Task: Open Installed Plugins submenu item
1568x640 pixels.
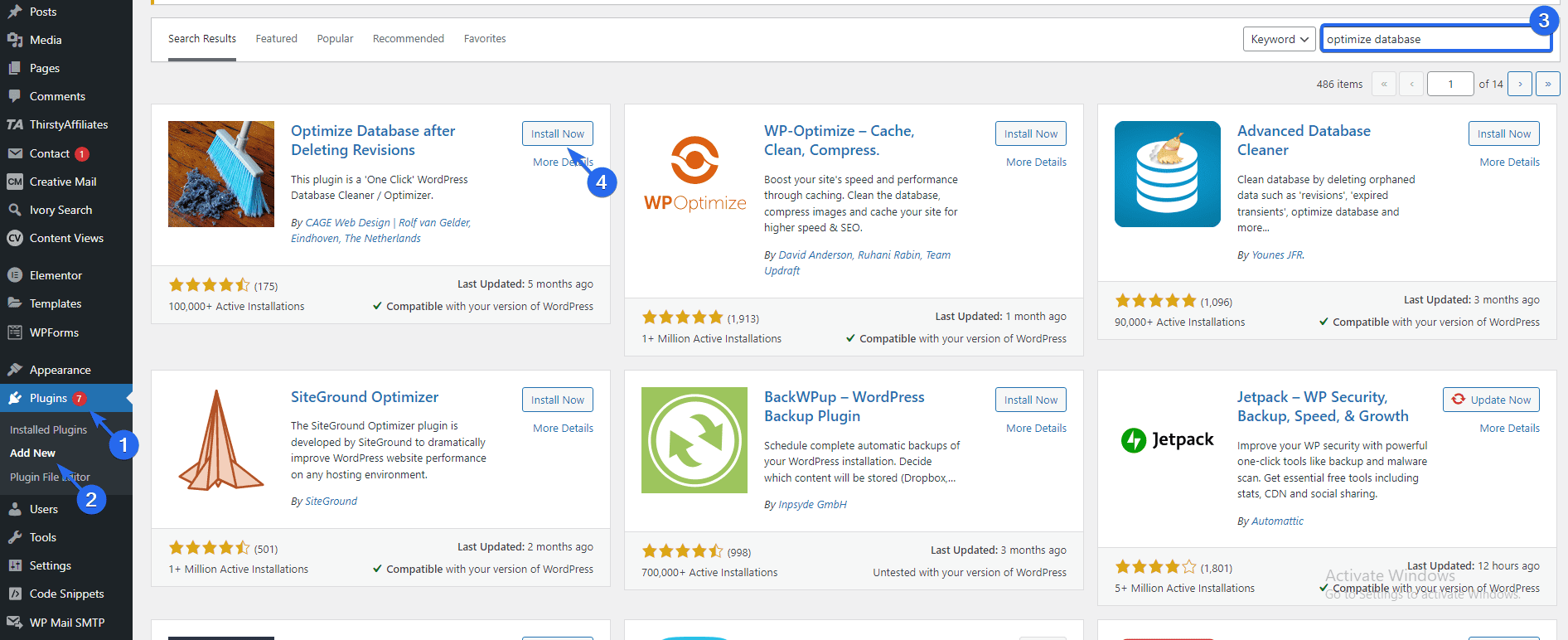Action: click(x=48, y=429)
